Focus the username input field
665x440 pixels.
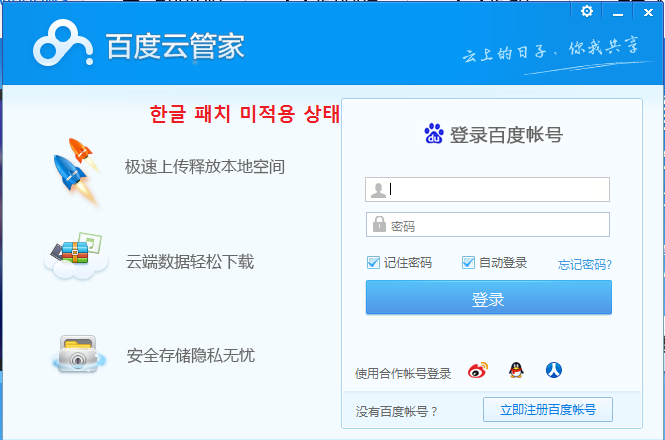(487, 190)
